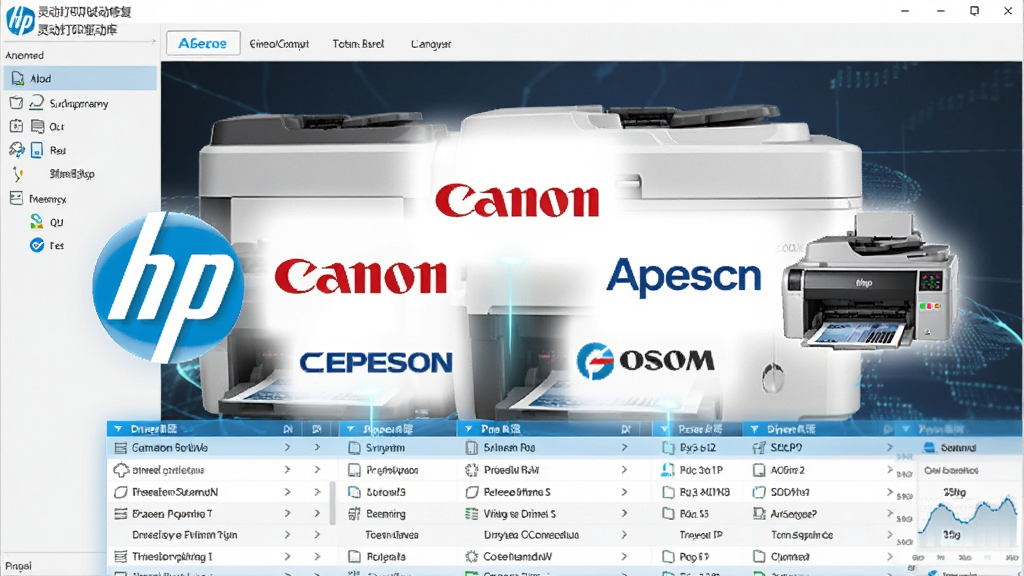Viewport: 1024px width, 576px height.
Task: Open the Poe column header dropdown arrow
Action: click(468, 429)
